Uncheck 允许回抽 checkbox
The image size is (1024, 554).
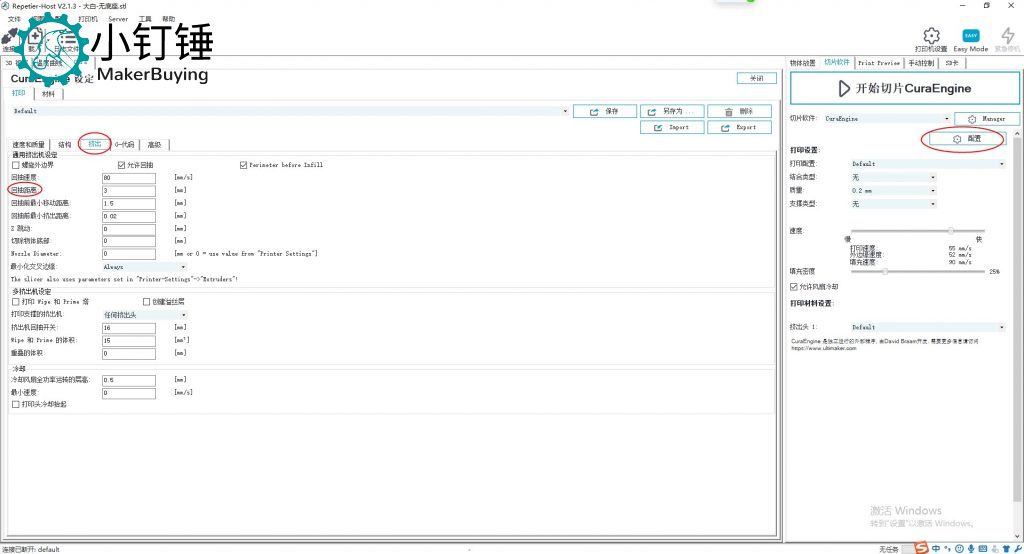click(121, 165)
